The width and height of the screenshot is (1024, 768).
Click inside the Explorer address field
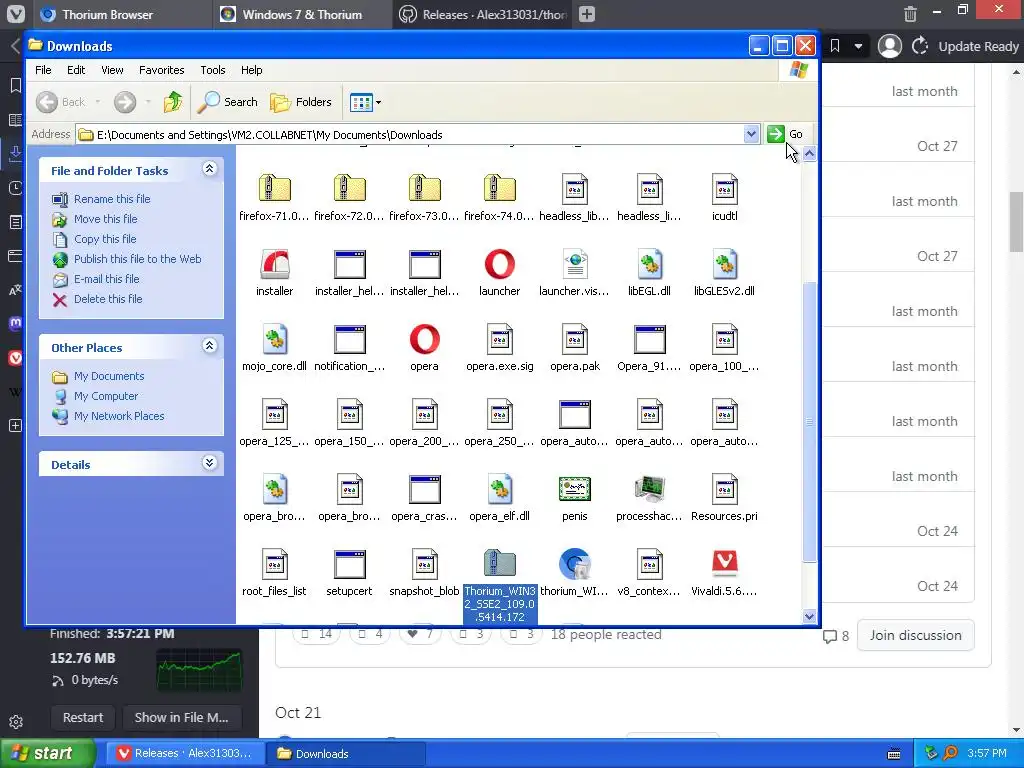tap(418, 135)
